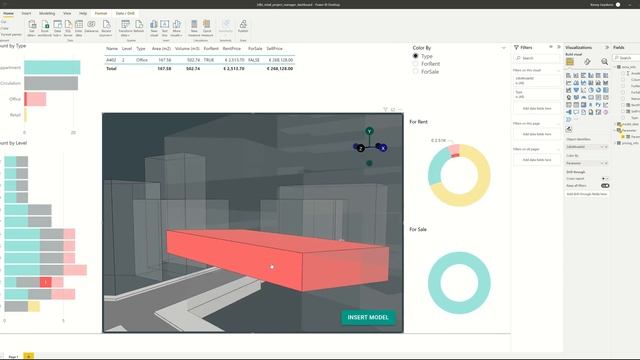Click the Apartment bar in type chart
Viewport: 640px width, 360px height.
[52, 67]
